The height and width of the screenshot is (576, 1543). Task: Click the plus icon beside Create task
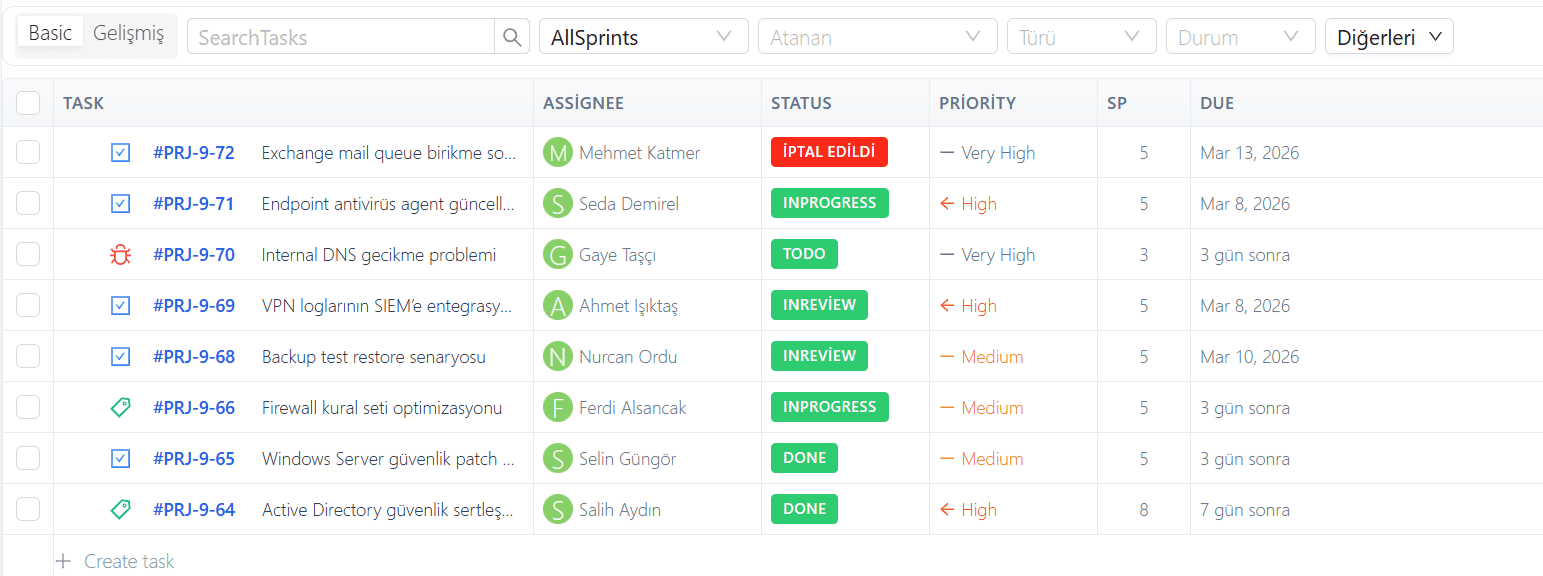(64, 561)
